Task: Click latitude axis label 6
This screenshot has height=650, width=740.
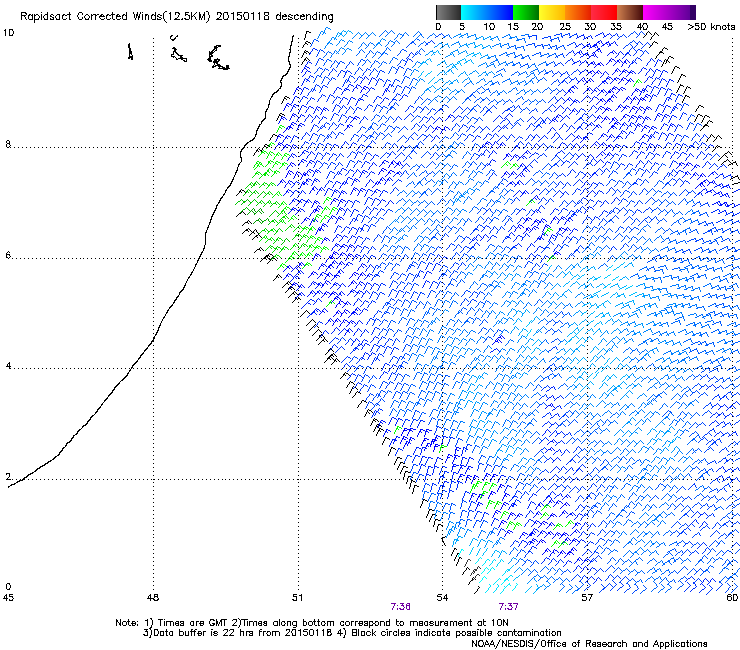Action: 8,255
